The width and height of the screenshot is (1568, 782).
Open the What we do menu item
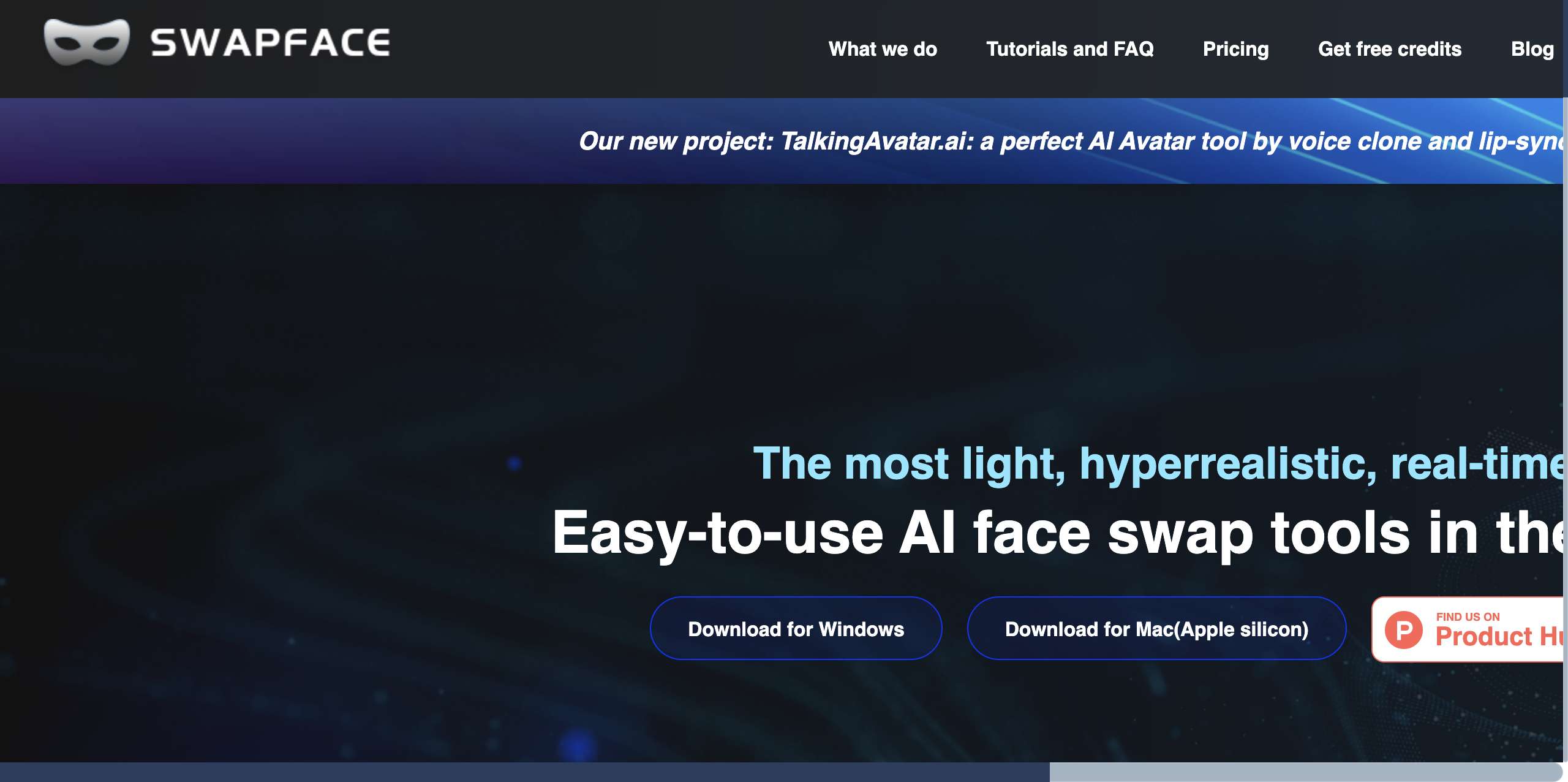883,49
